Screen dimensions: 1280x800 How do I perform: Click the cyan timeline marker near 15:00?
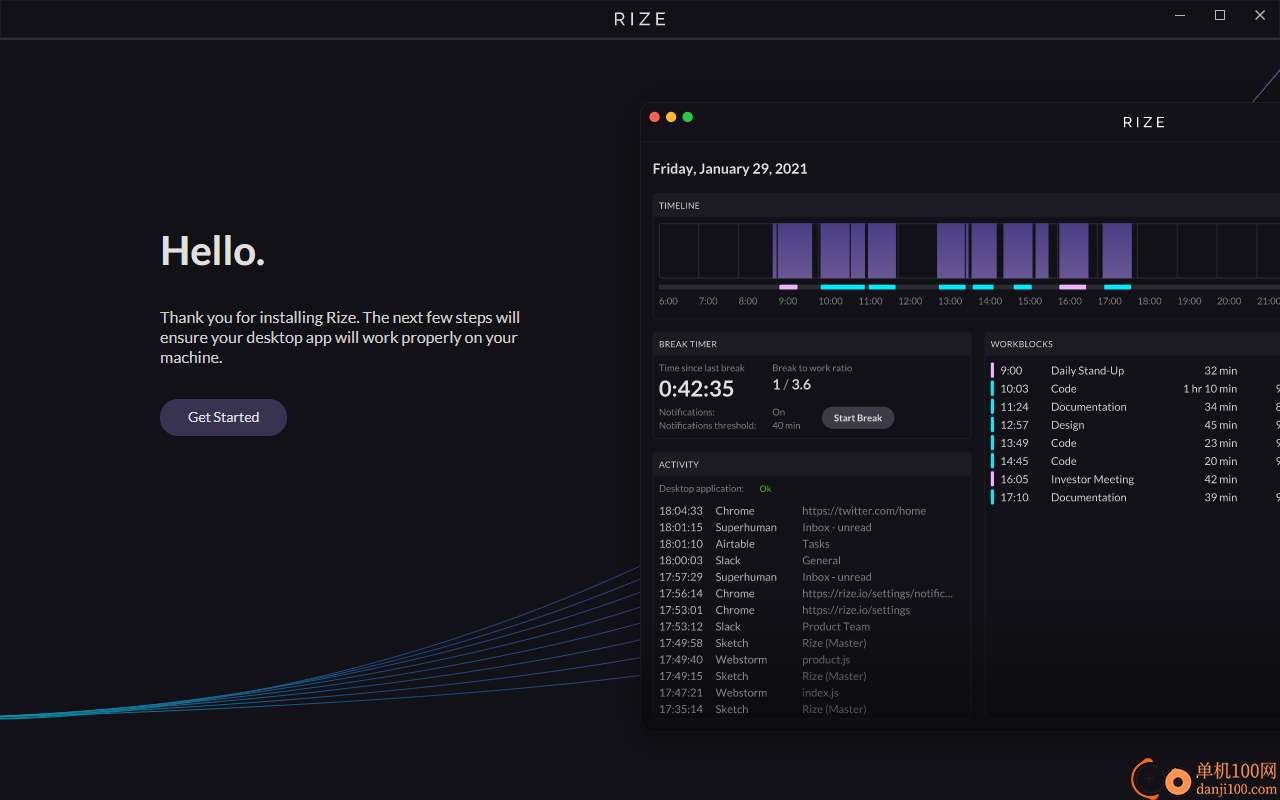1022,287
